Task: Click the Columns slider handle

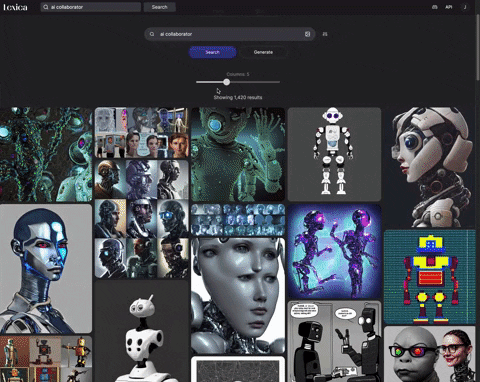Action: coord(227,82)
